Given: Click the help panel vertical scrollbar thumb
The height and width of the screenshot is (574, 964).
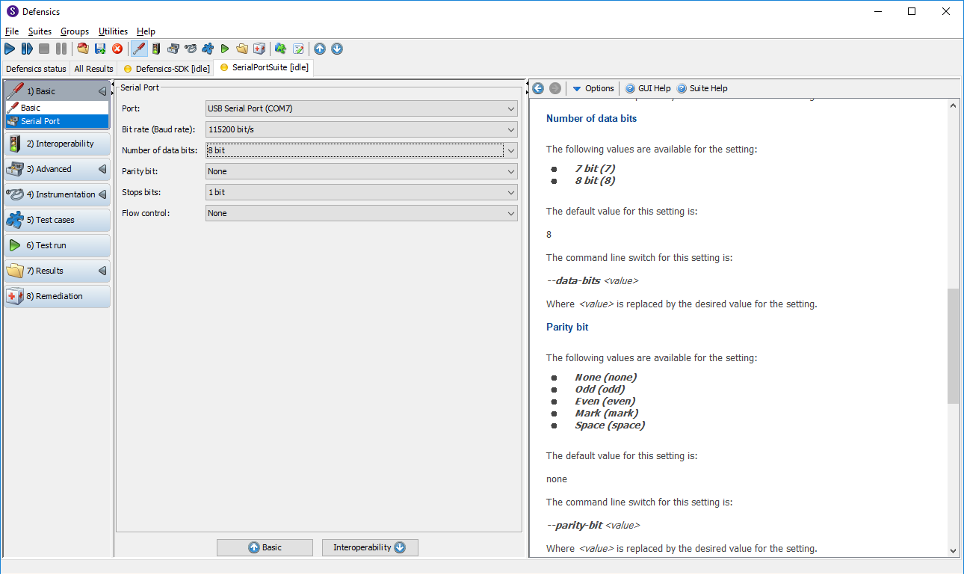Looking at the screenshot, I should 953,345.
